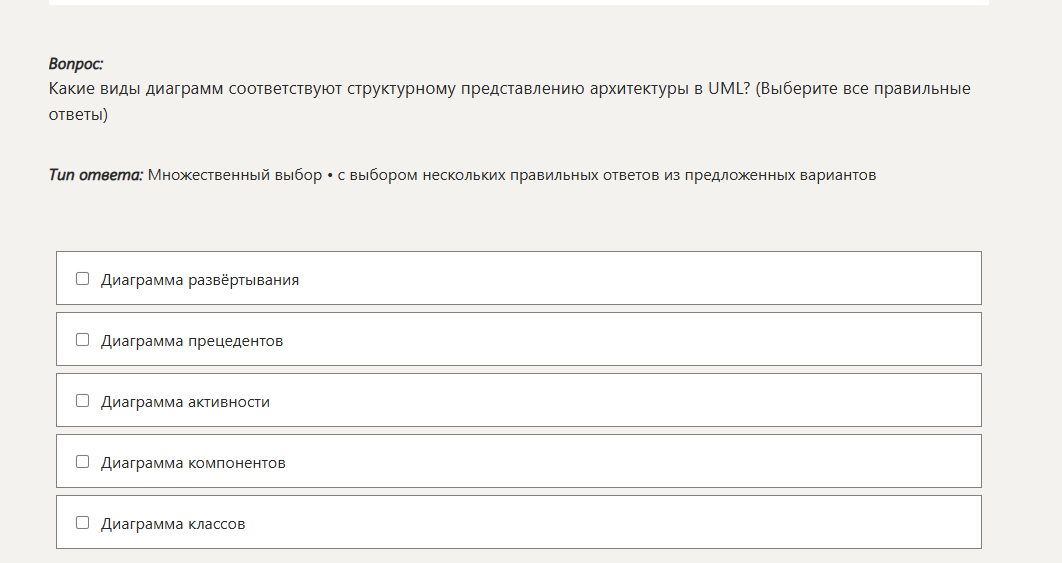This screenshot has height=563, width=1062.
Task: Click the 'Диаграмма активности' label text
Action: tap(185, 402)
